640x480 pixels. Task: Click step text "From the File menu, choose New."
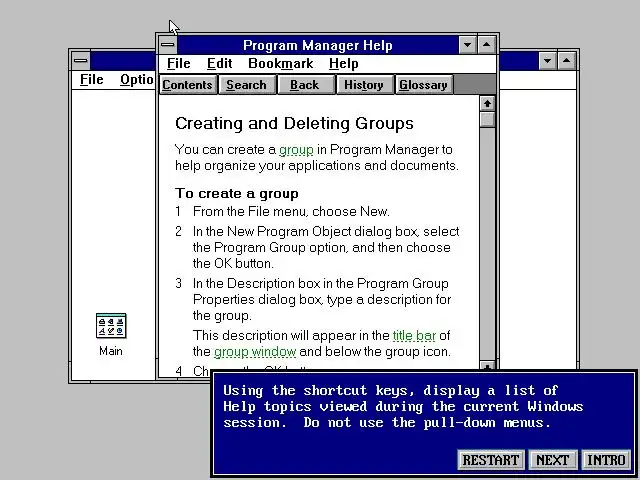pyautogui.click(x=291, y=211)
